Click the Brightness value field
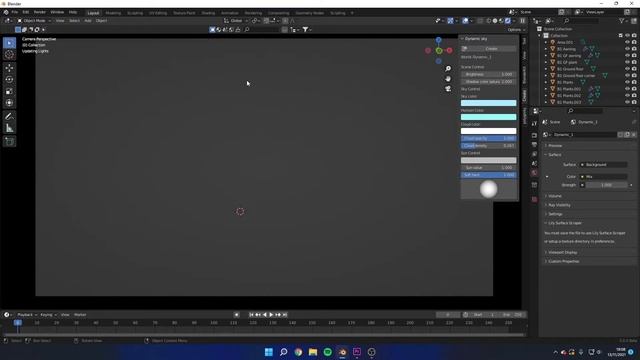 coord(489,74)
